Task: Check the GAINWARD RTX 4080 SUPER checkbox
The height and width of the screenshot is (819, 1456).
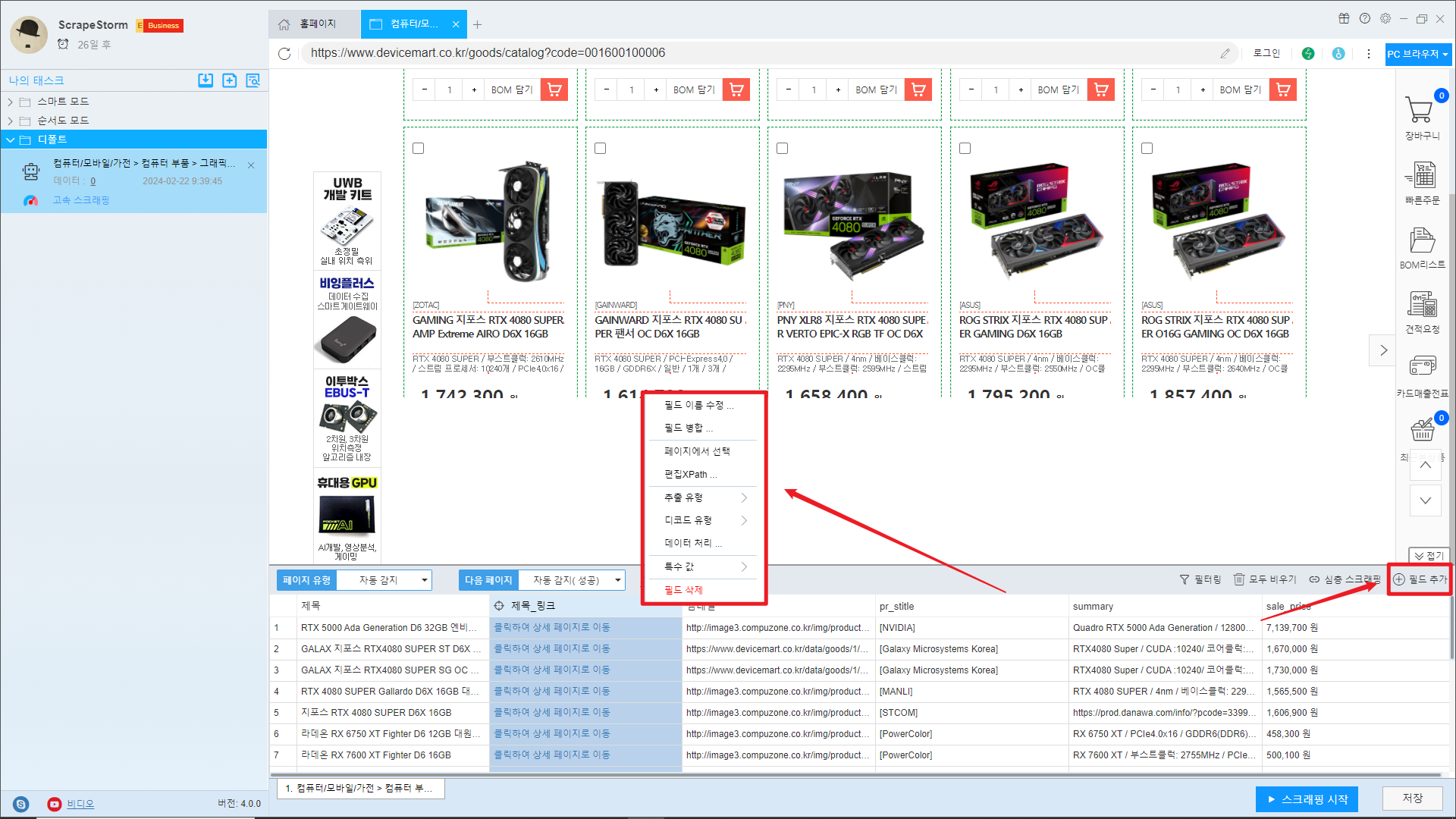Action: coord(600,149)
